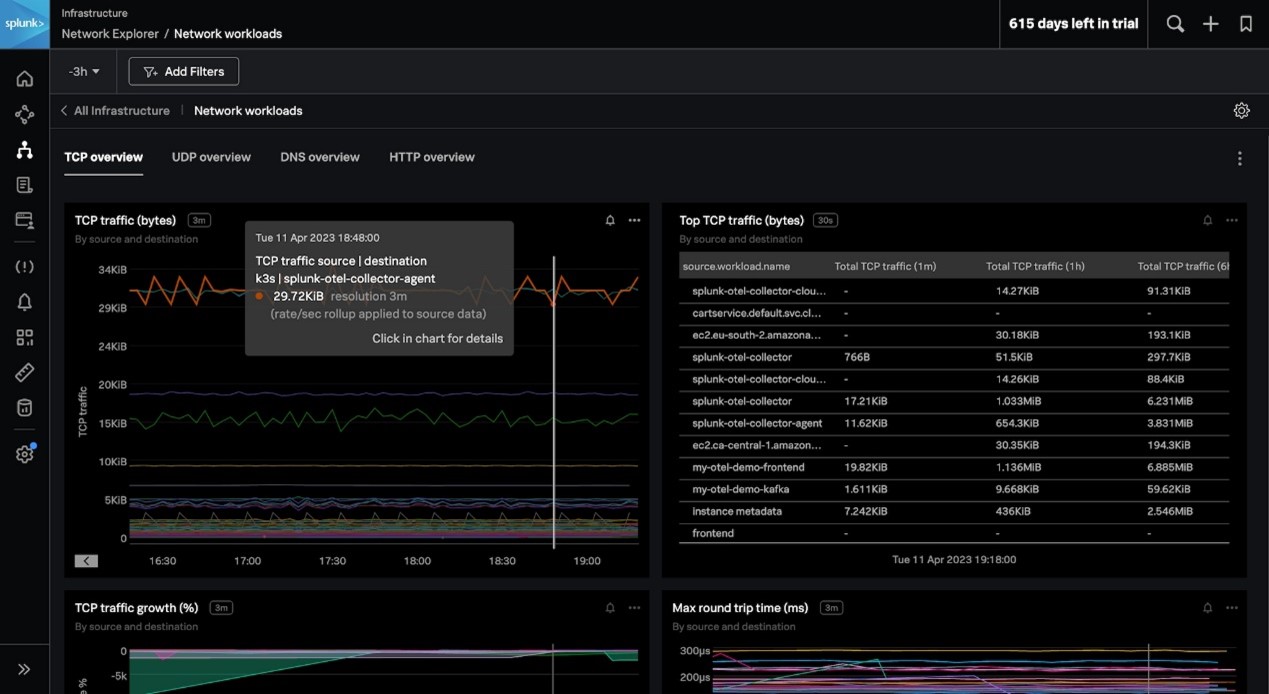Switch to the UDP overview tab
The width and height of the screenshot is (1269, 694).
pyautogui.click(x=211, y=157)
